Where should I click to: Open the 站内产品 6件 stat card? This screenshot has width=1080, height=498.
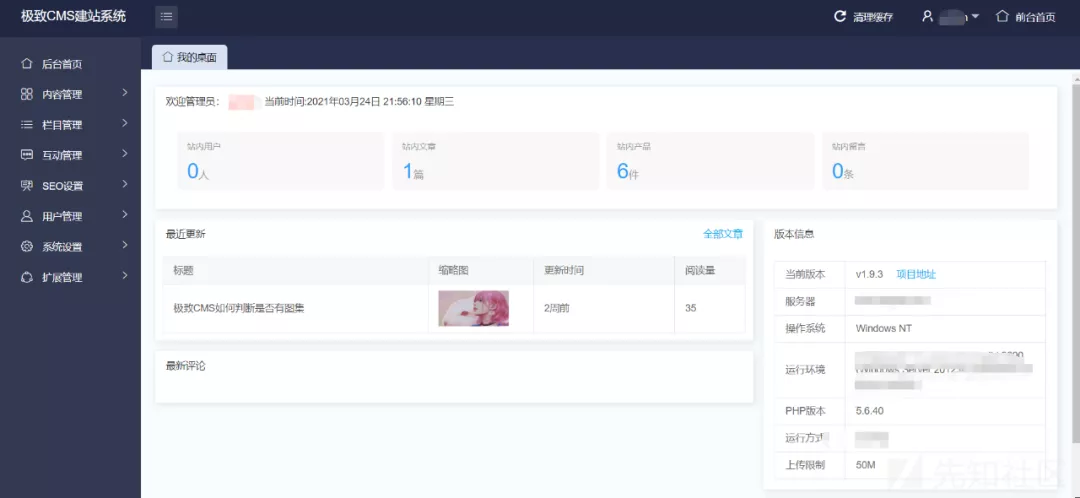[x=711, y=160]
